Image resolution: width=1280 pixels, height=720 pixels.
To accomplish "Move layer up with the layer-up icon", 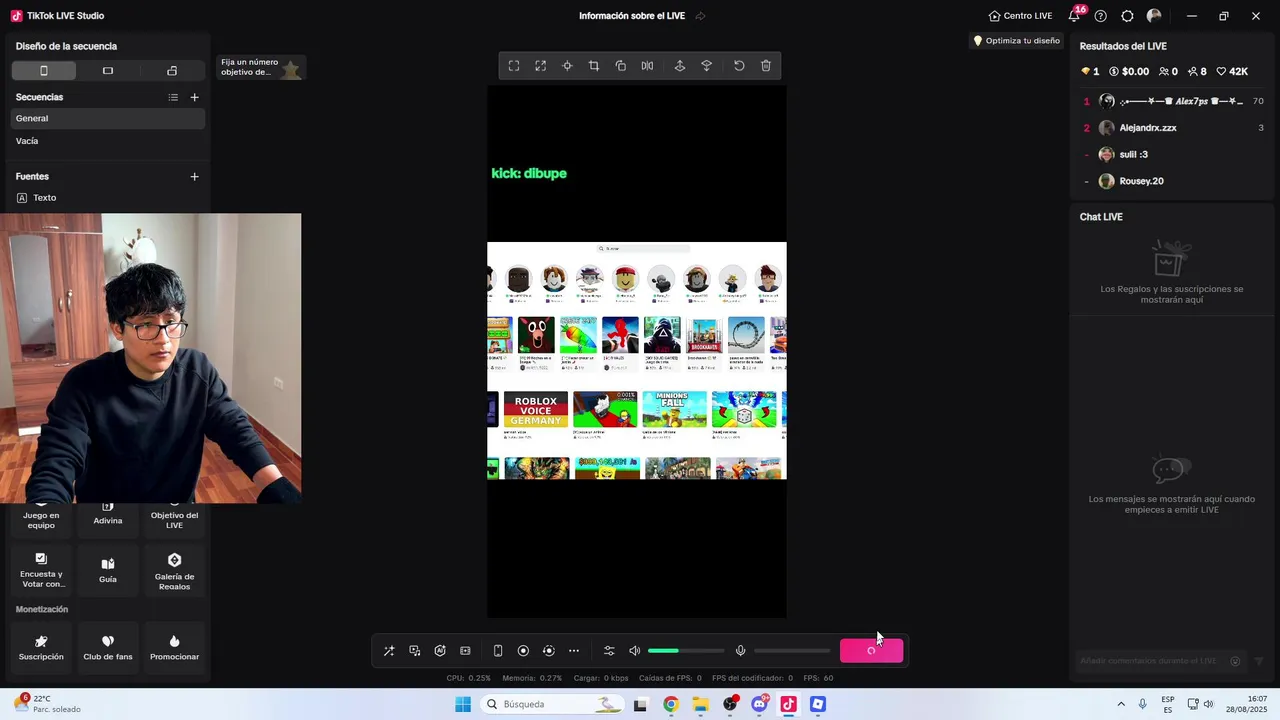I will 680,66.
